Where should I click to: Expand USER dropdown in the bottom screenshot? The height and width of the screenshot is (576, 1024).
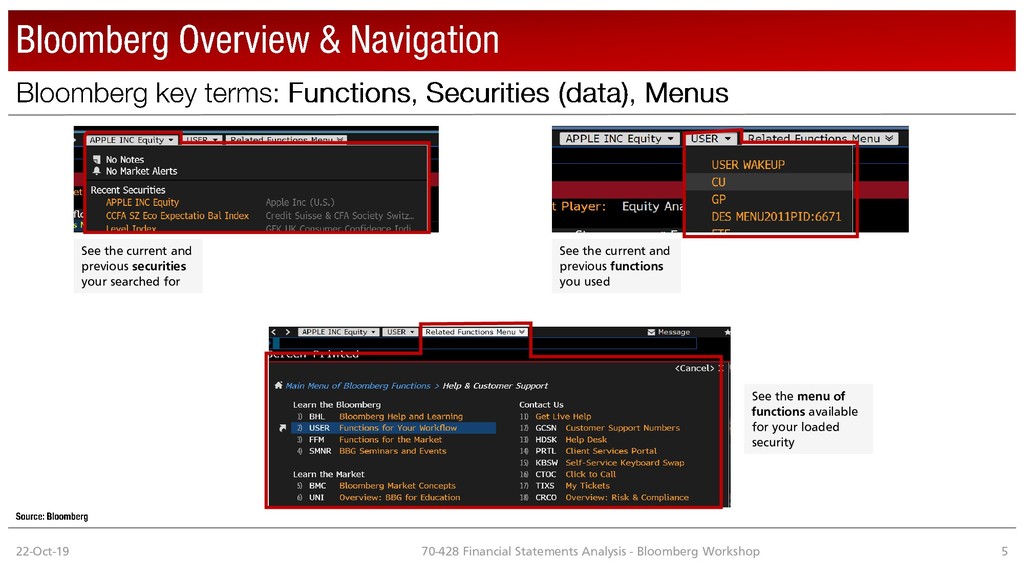click(400, 332)
